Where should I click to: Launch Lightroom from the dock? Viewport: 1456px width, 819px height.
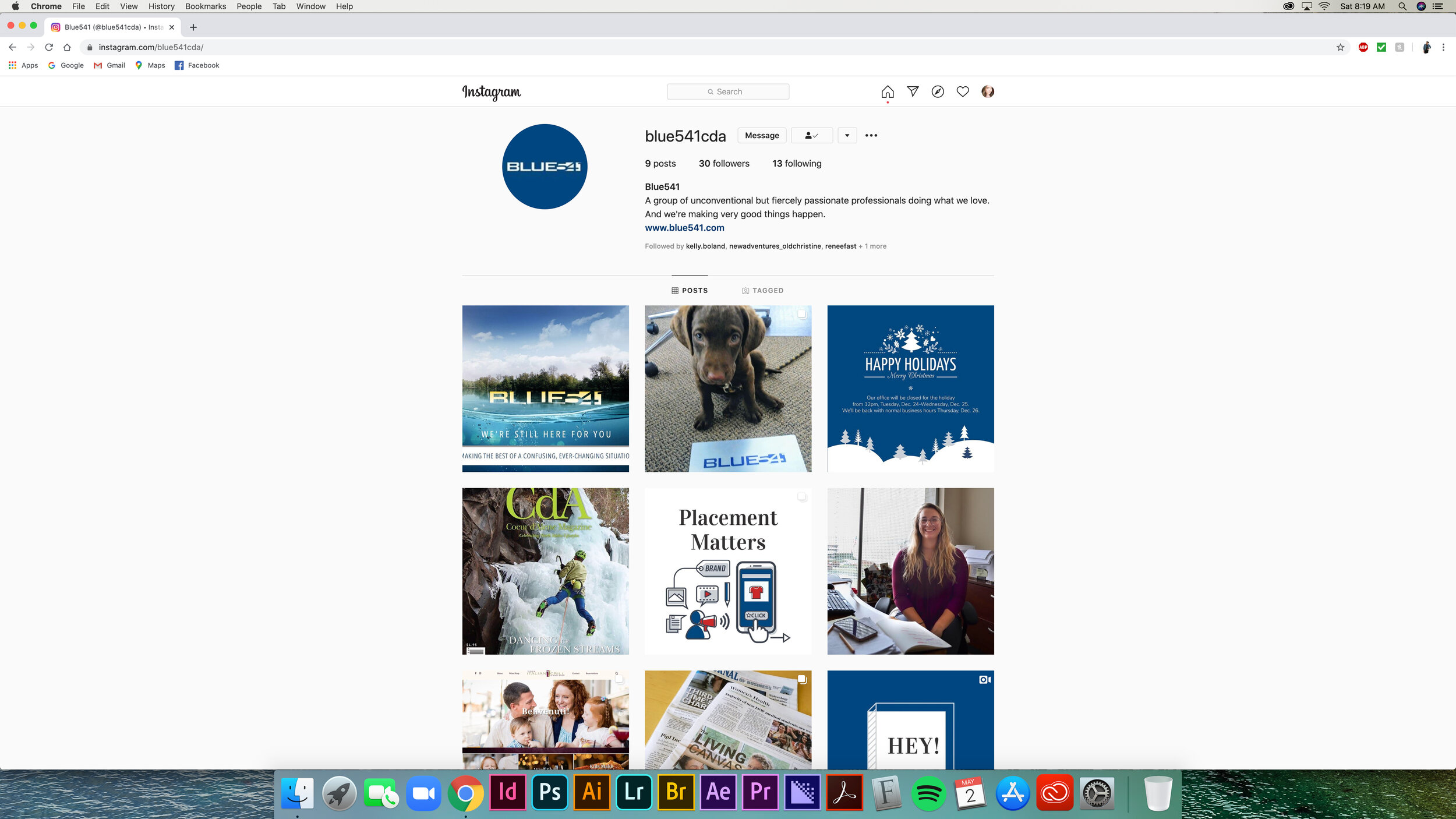tap(634, 792)
